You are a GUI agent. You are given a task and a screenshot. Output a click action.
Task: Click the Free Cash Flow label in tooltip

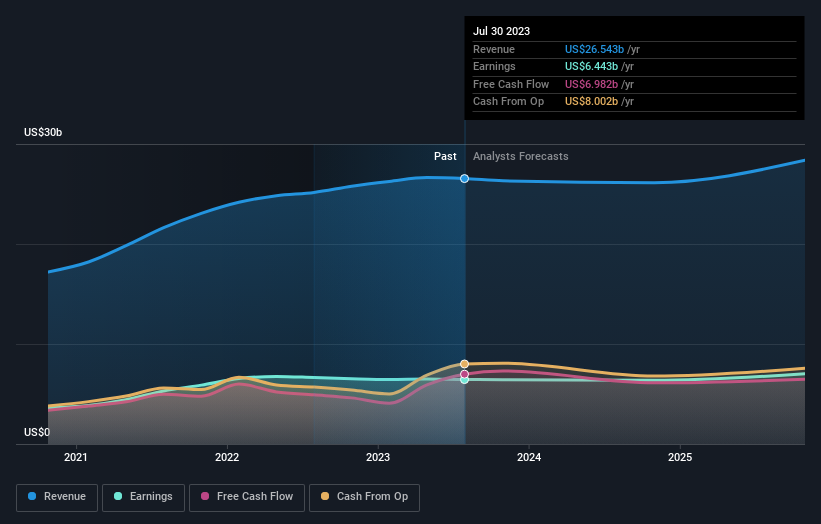(511, 84)
